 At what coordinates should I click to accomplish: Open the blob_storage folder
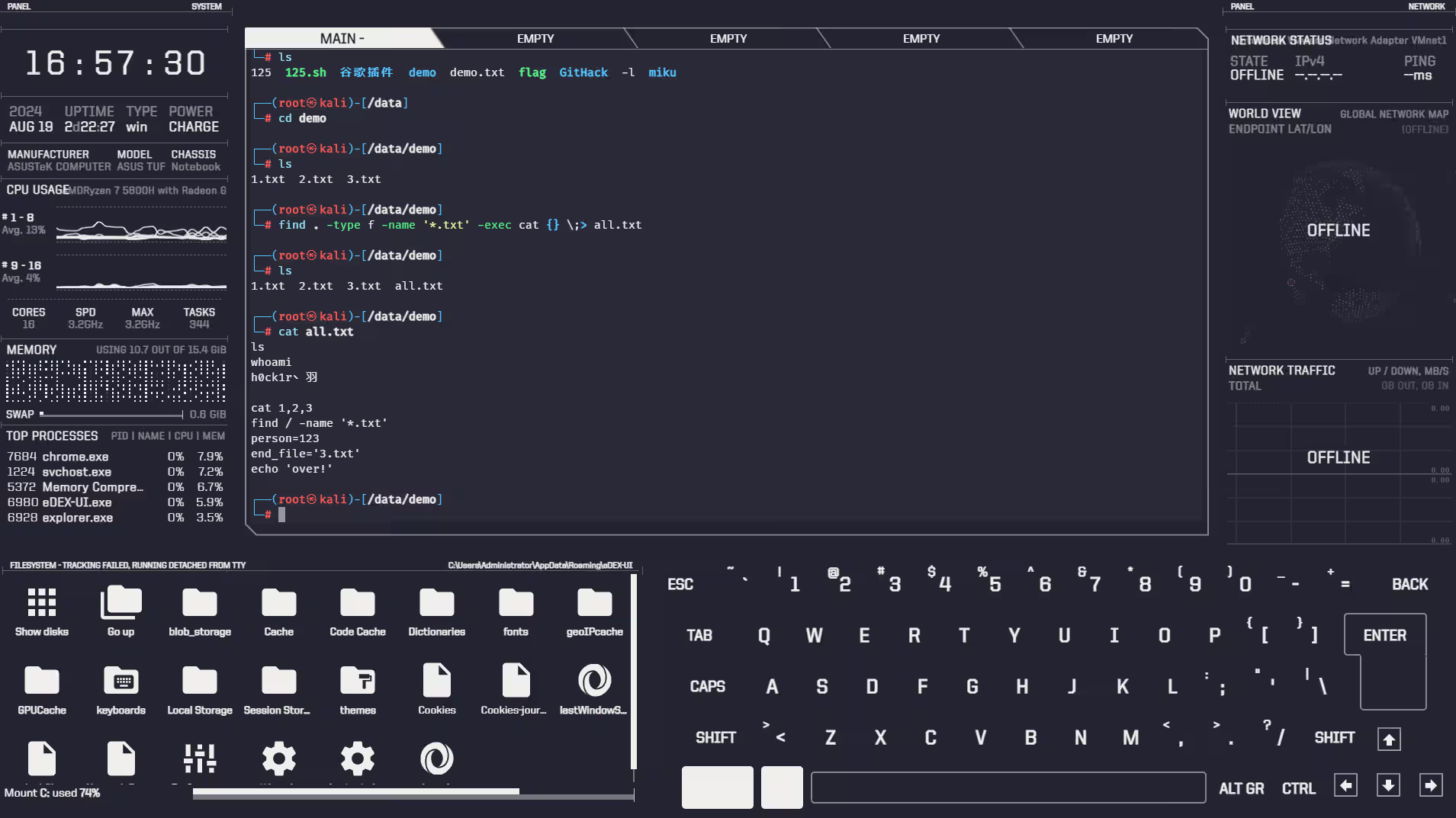pyautogui.click(x=200, y=602)
